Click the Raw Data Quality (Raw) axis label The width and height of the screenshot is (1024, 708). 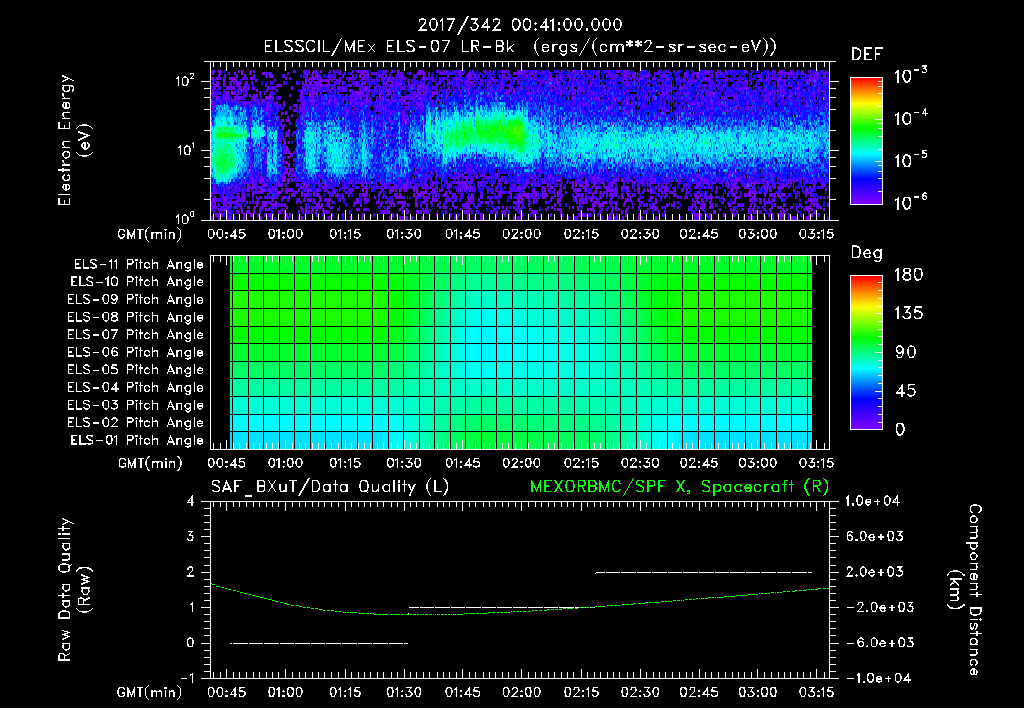(x=74, y=590)
